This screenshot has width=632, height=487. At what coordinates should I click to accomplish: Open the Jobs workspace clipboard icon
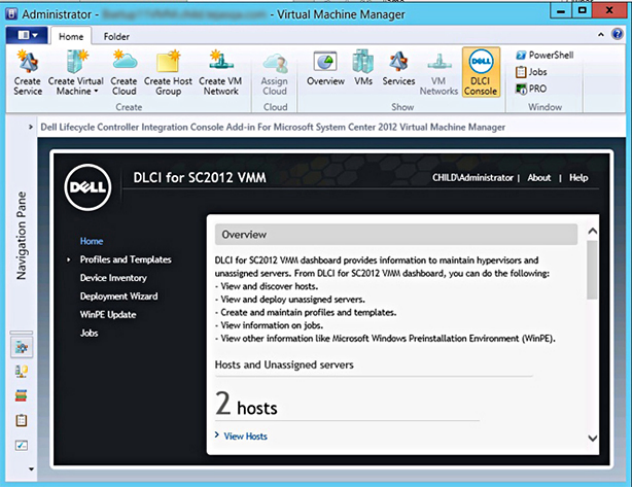[x=21, y=420]
